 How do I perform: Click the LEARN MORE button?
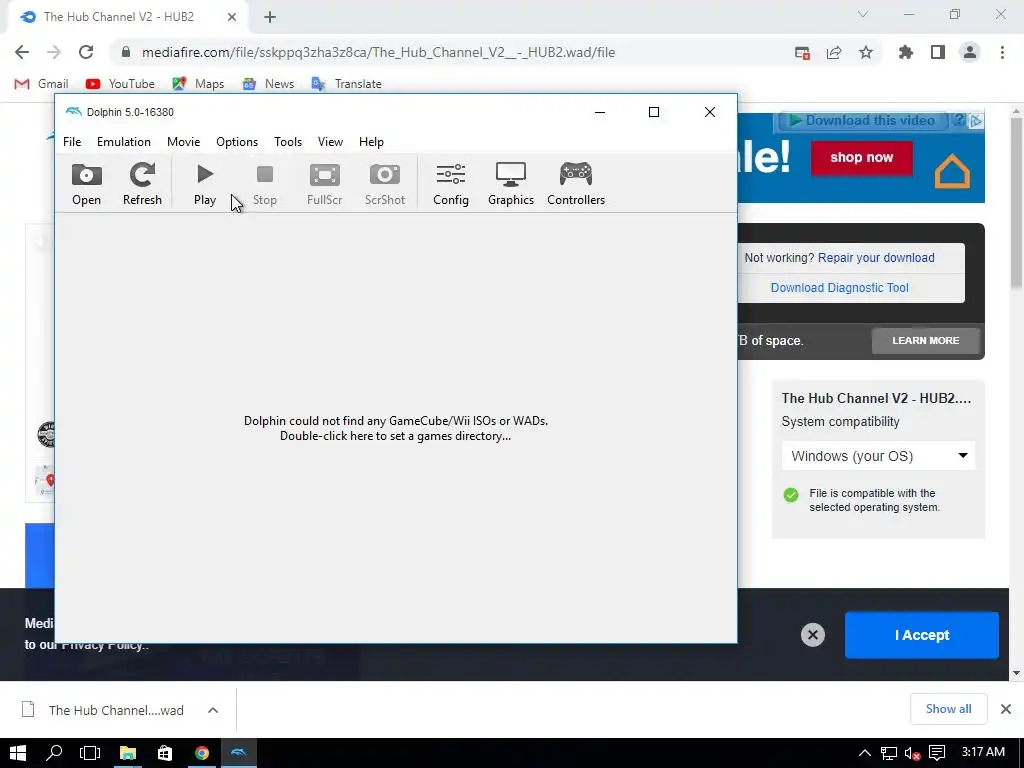pyautogui.click(x=925, y=340)
